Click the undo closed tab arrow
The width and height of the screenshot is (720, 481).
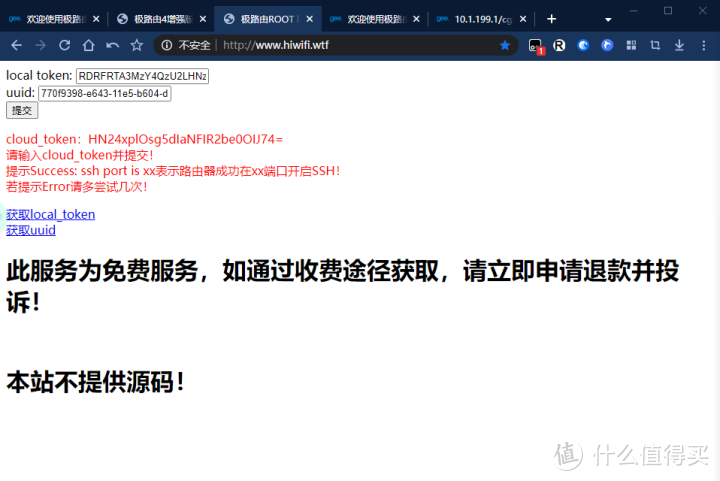tap(112, 45)
